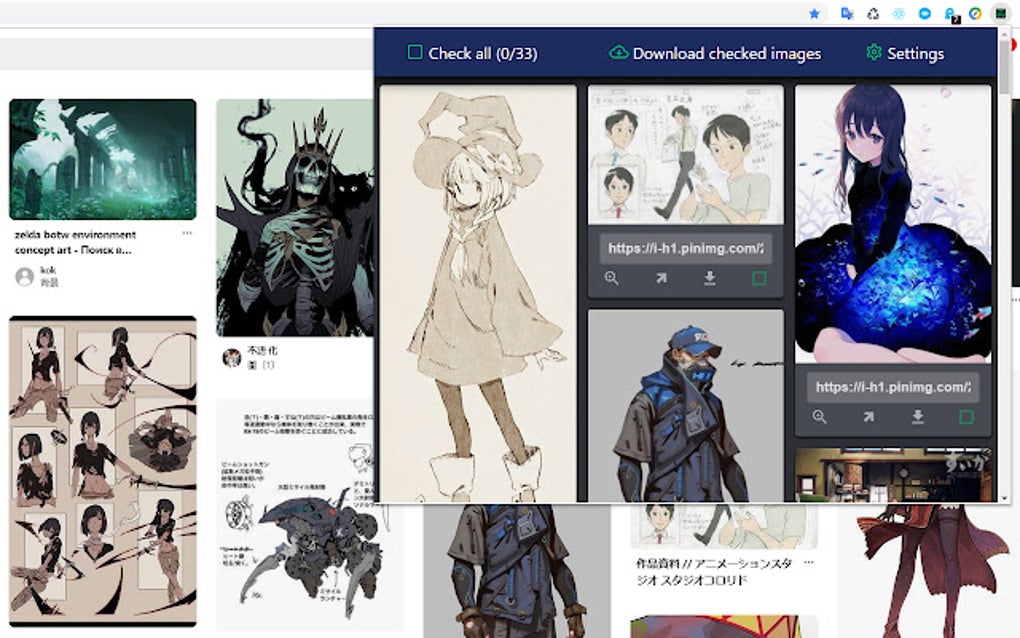Click the password manager lock icon

pos(949,13)
